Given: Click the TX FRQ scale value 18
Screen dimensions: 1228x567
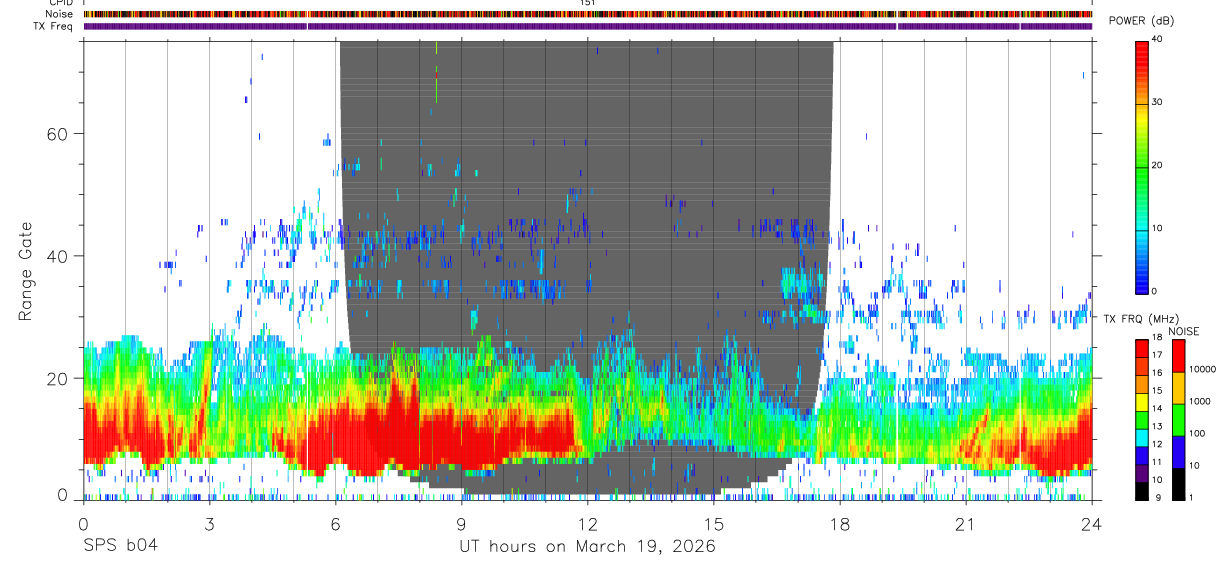Looking at the screenshot, I should (1157, 337).
